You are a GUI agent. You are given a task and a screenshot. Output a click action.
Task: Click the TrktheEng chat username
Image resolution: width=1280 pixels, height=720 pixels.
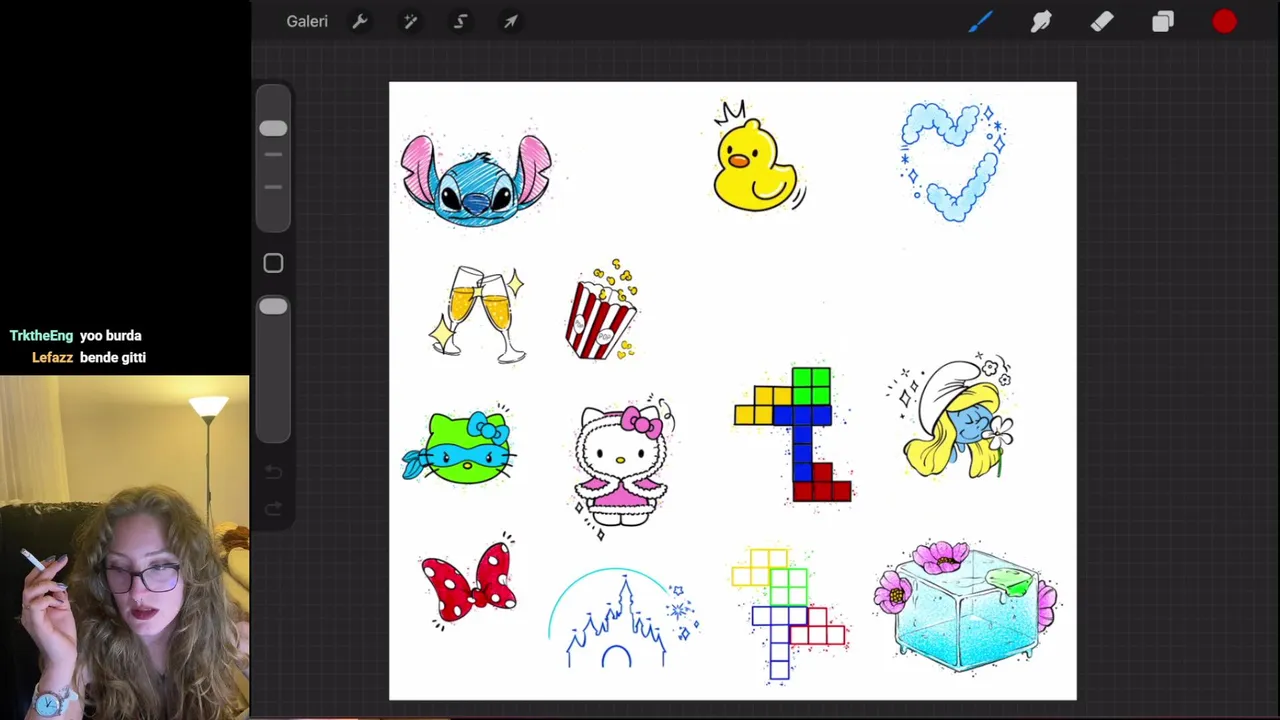[41, 336]
